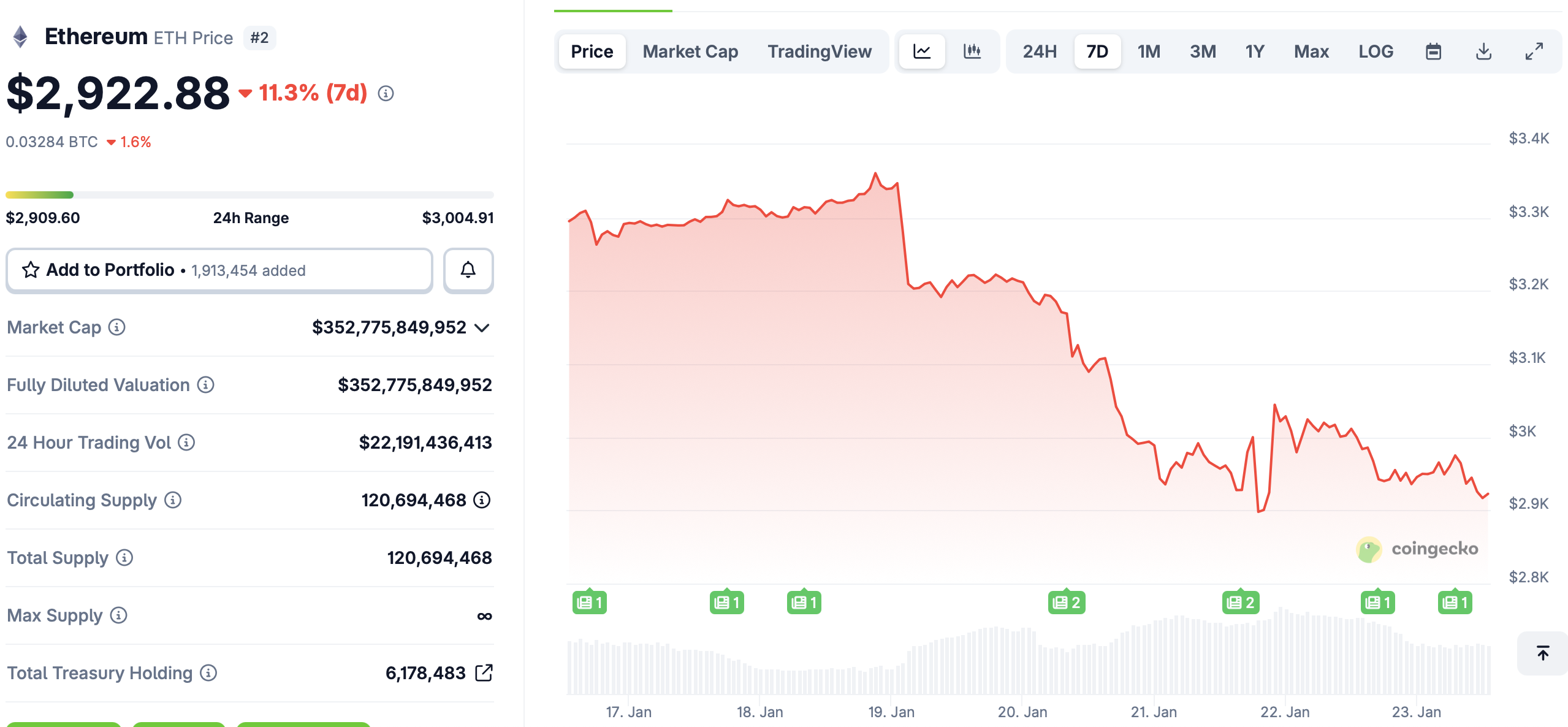
Task: Open the calendar date range picker
Action: tap(1433, 51)
